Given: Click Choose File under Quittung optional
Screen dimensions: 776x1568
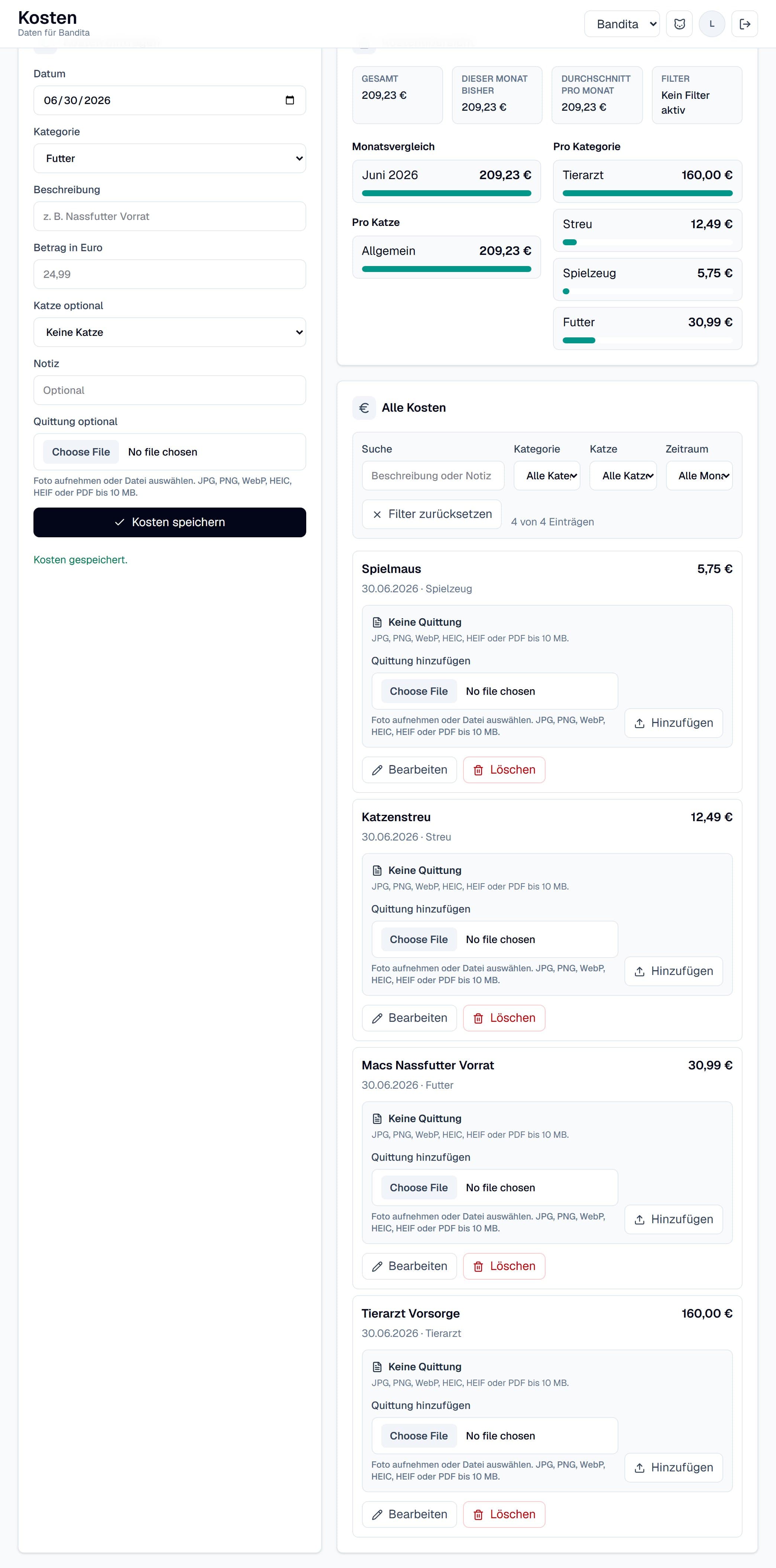Looking at the screenshot, I should (81, 452).
